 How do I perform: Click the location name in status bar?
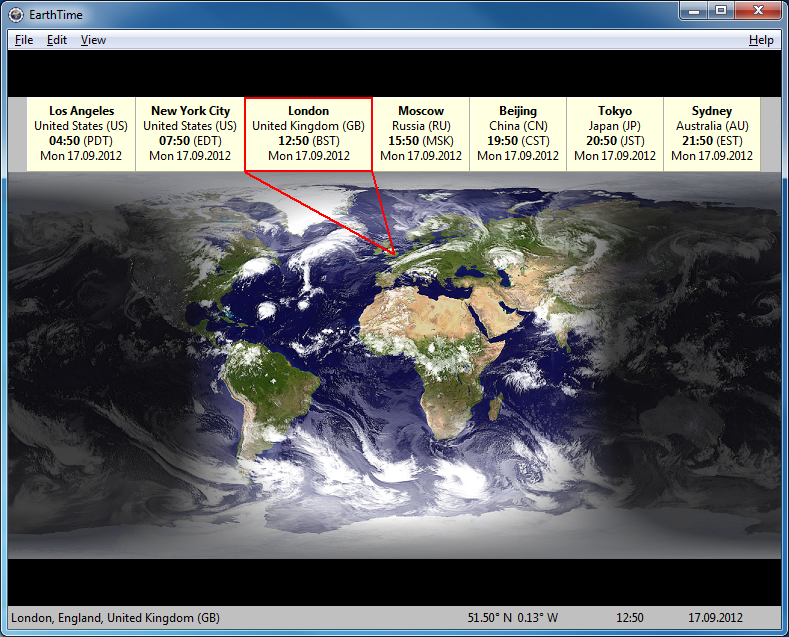pos(115,618)
